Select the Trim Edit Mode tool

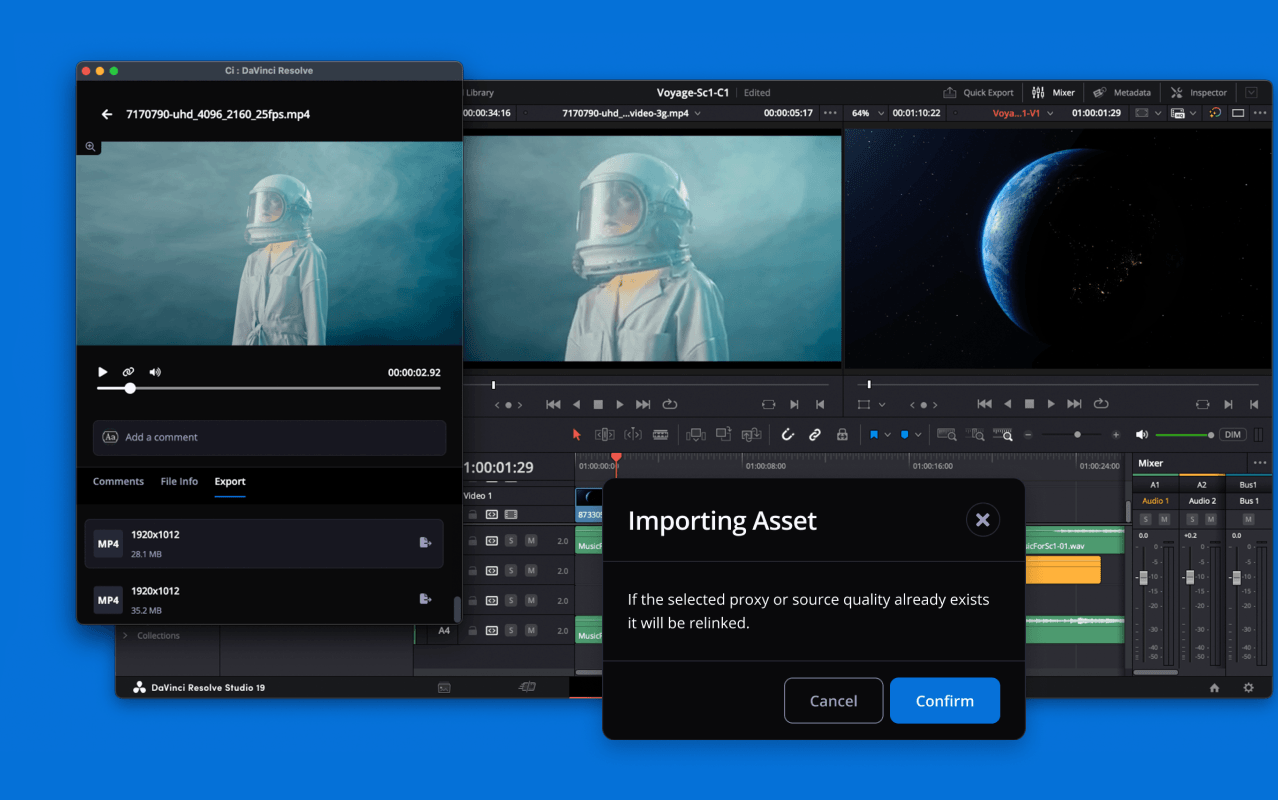coord(605,435)
